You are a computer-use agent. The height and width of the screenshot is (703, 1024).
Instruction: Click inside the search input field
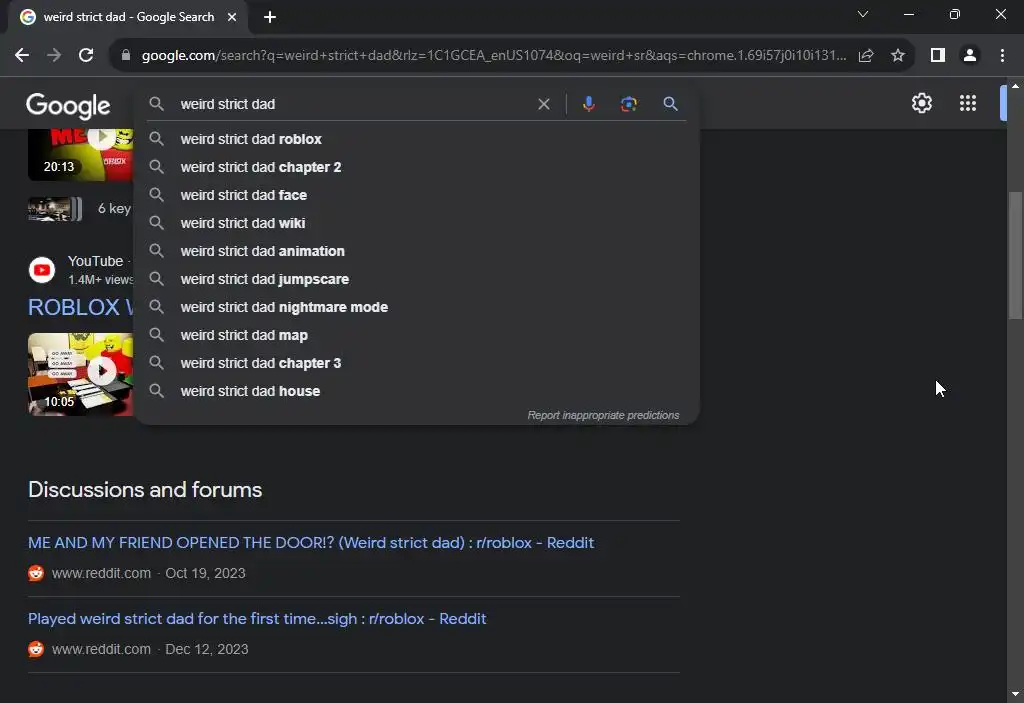pos(353,104)
